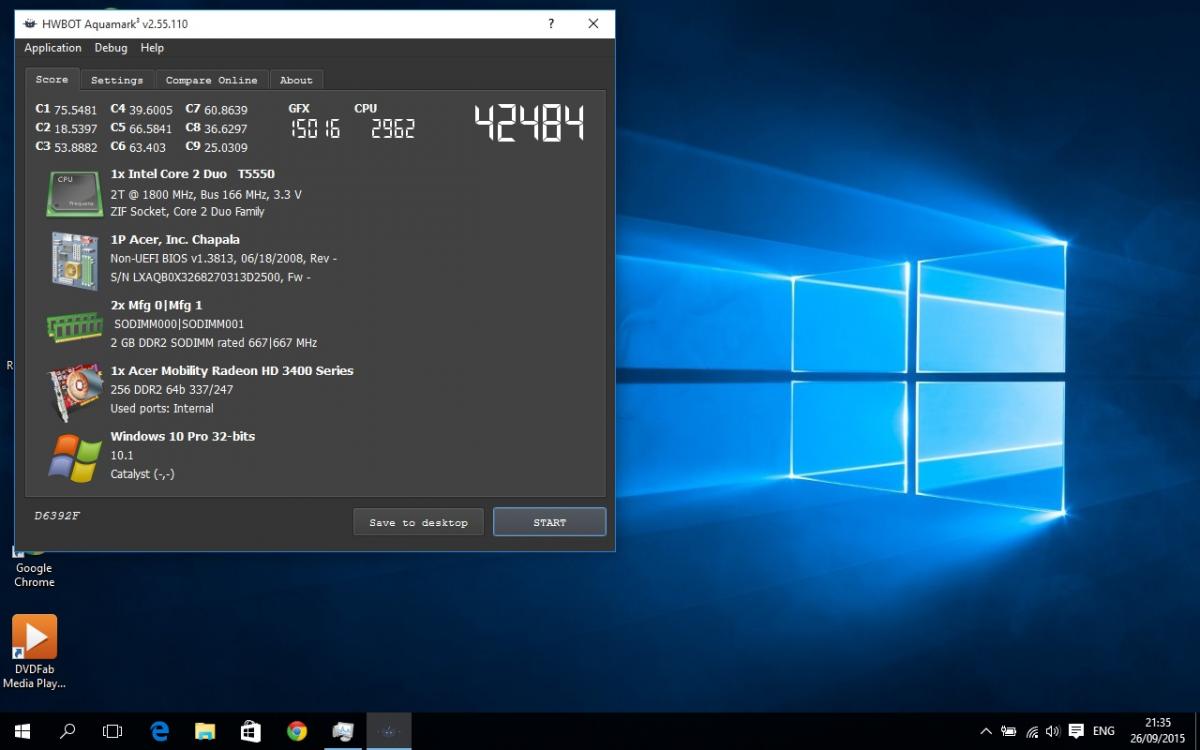
Task: Click the '2 GB DDR2 SODIMM rated' line
Action: pos(213,343)
